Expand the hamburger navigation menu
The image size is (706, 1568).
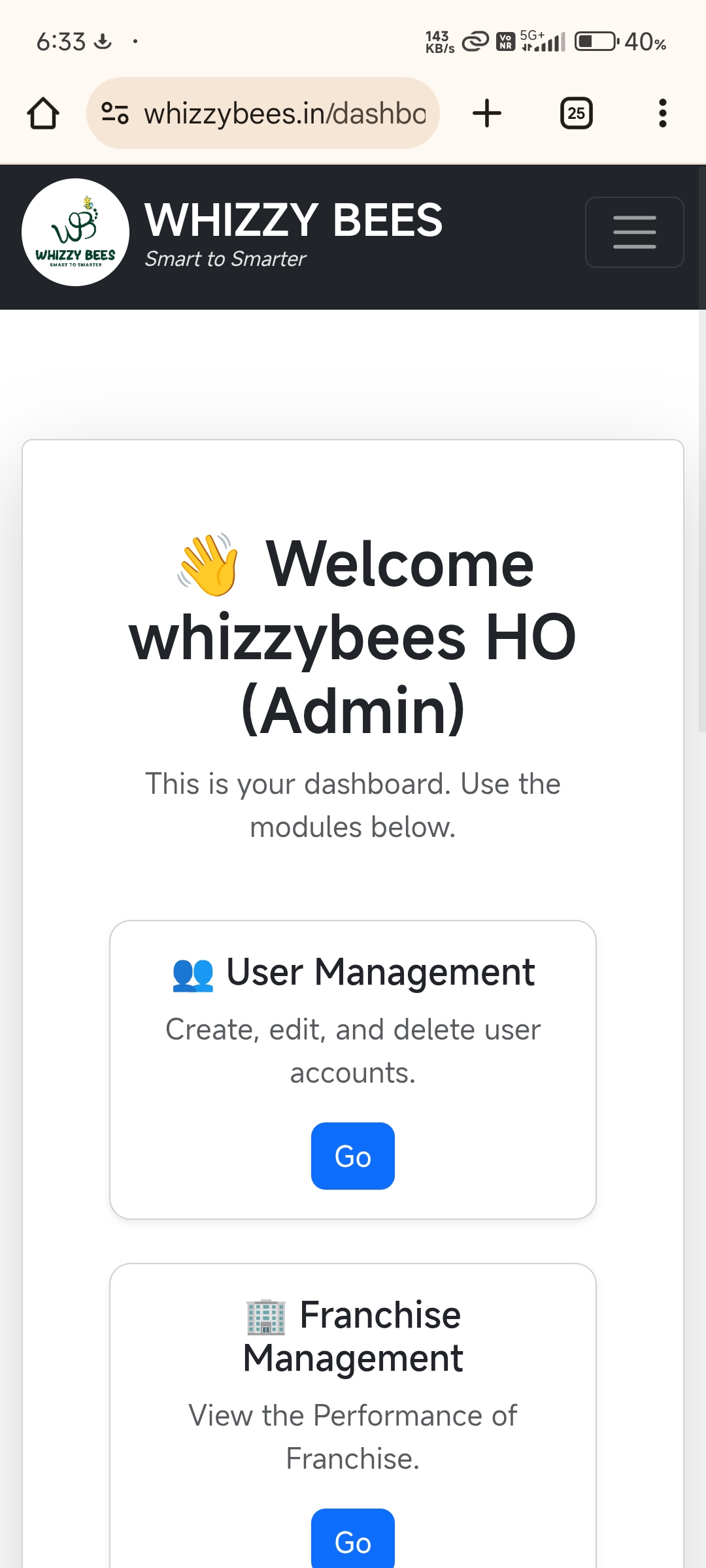point(635,232)
